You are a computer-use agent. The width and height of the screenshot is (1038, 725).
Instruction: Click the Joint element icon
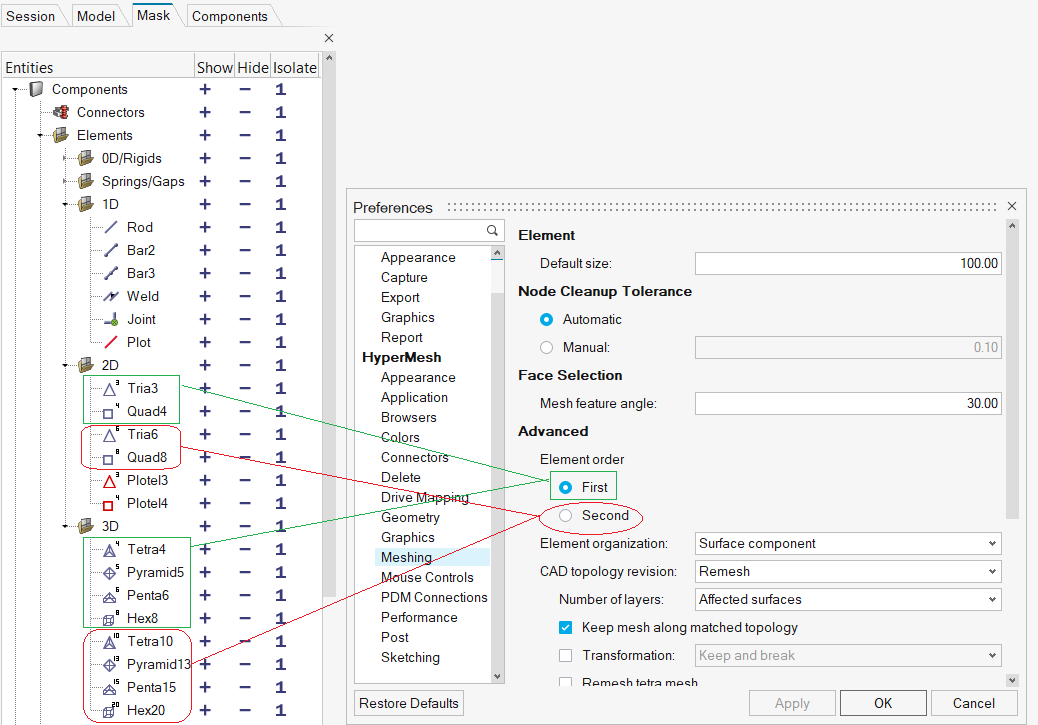click(111, 320)
